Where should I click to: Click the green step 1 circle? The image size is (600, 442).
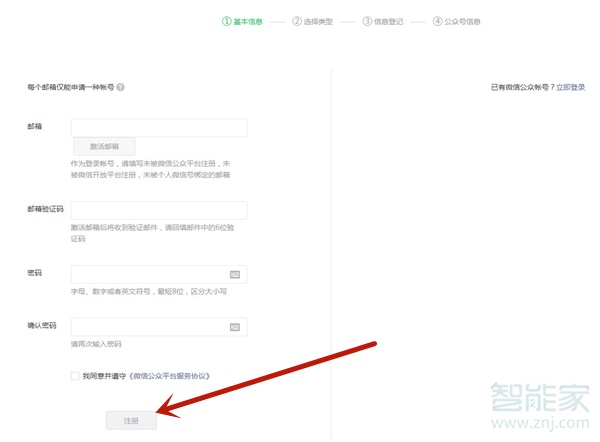227,20
